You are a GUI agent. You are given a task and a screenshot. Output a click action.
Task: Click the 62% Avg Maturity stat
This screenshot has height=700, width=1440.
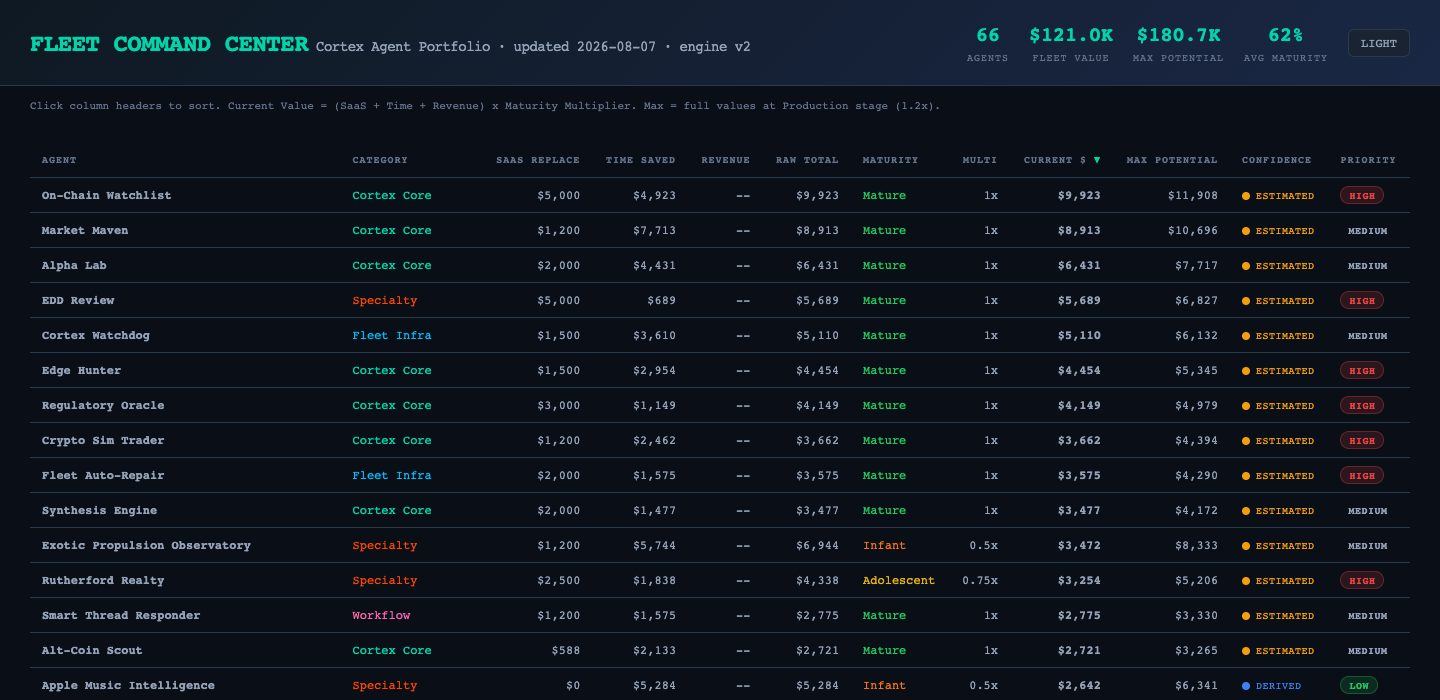point(1285,44)
